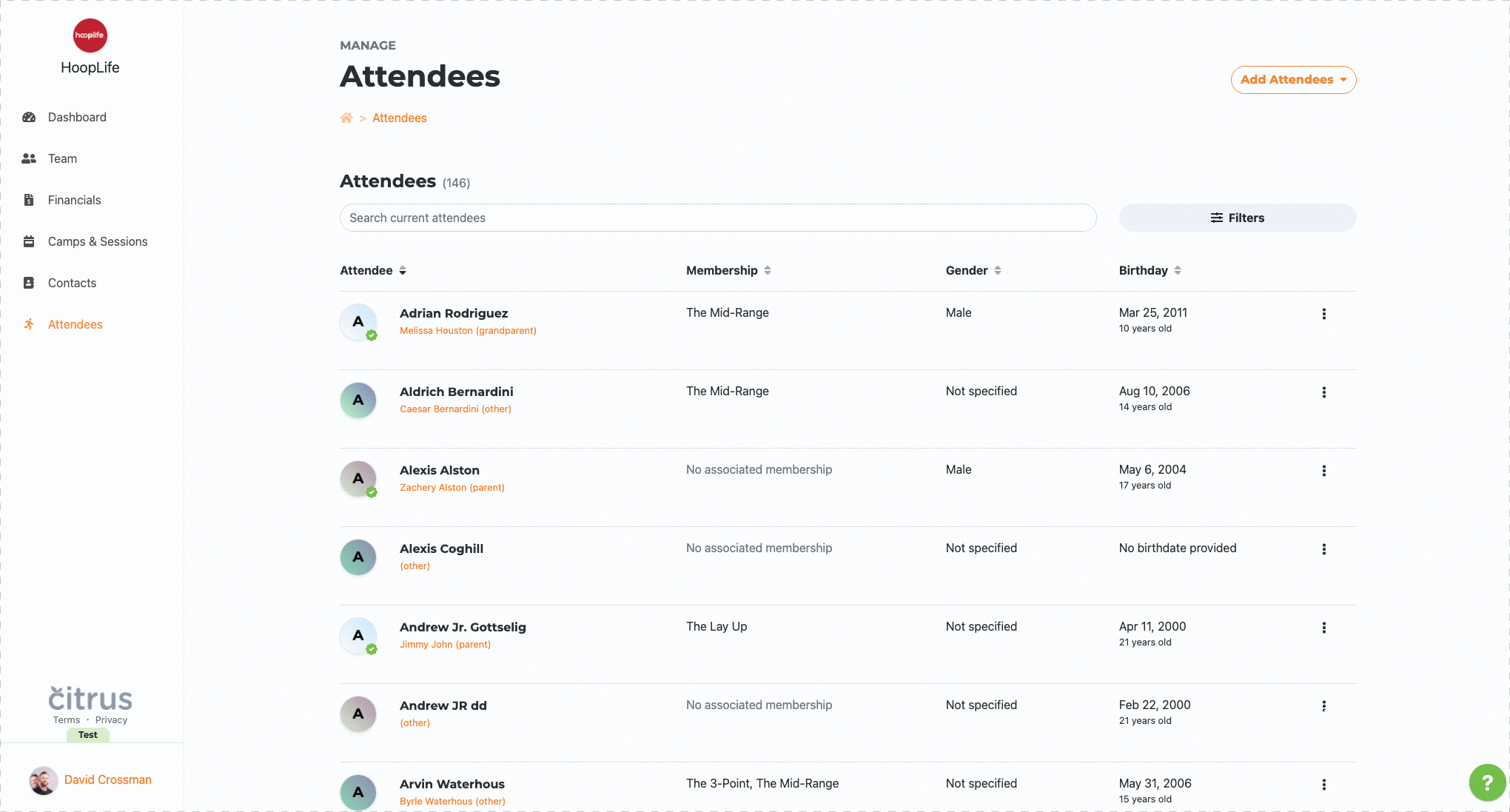Image resolution: width=1510 pixels, height=812 pixels.
Task: Open the Filters panel
Action: point(1237,218)
